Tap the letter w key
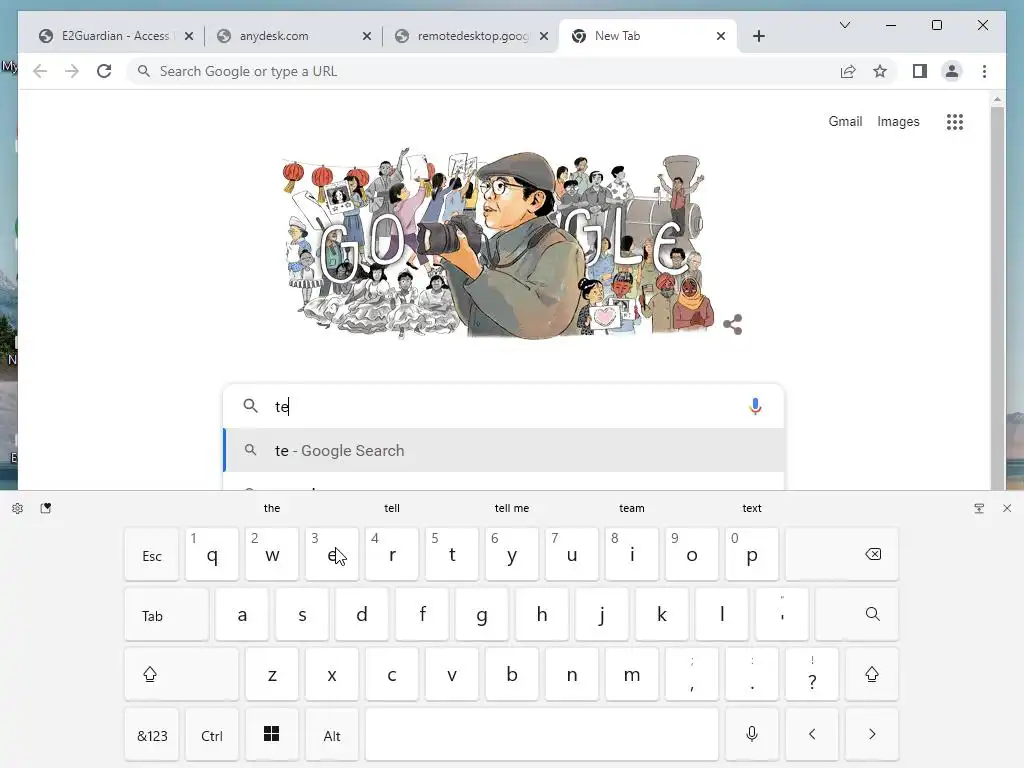1024x768 pixels. coord(272,554)
